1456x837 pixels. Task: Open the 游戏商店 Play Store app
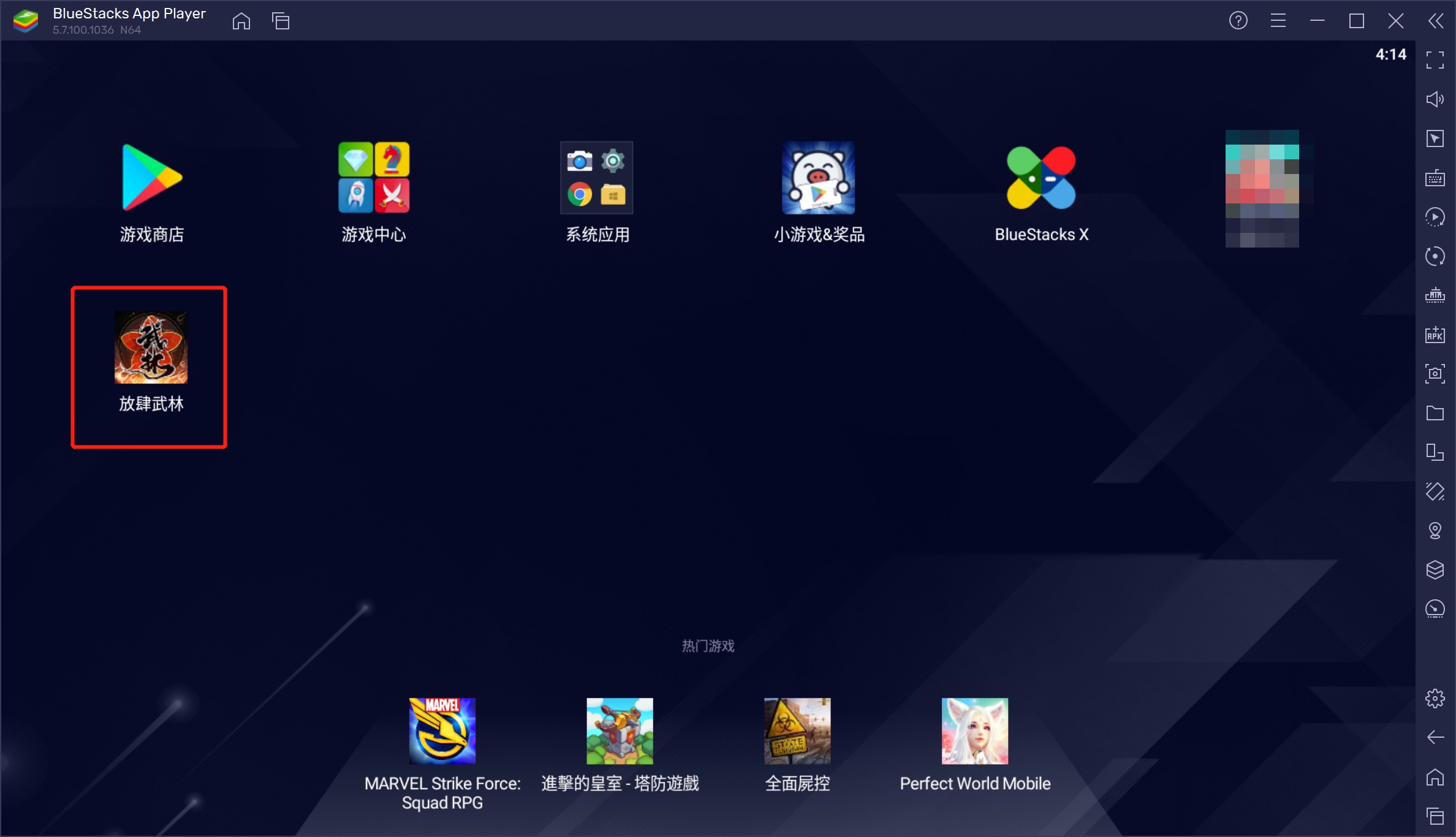pos(151,192)
